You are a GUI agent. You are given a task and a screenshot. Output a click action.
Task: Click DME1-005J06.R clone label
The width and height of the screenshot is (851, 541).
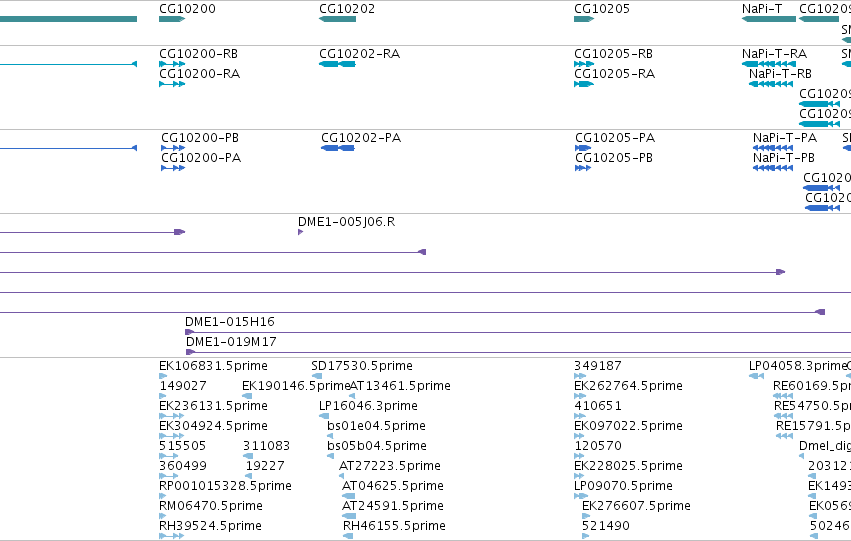click(x=346, y=222)
